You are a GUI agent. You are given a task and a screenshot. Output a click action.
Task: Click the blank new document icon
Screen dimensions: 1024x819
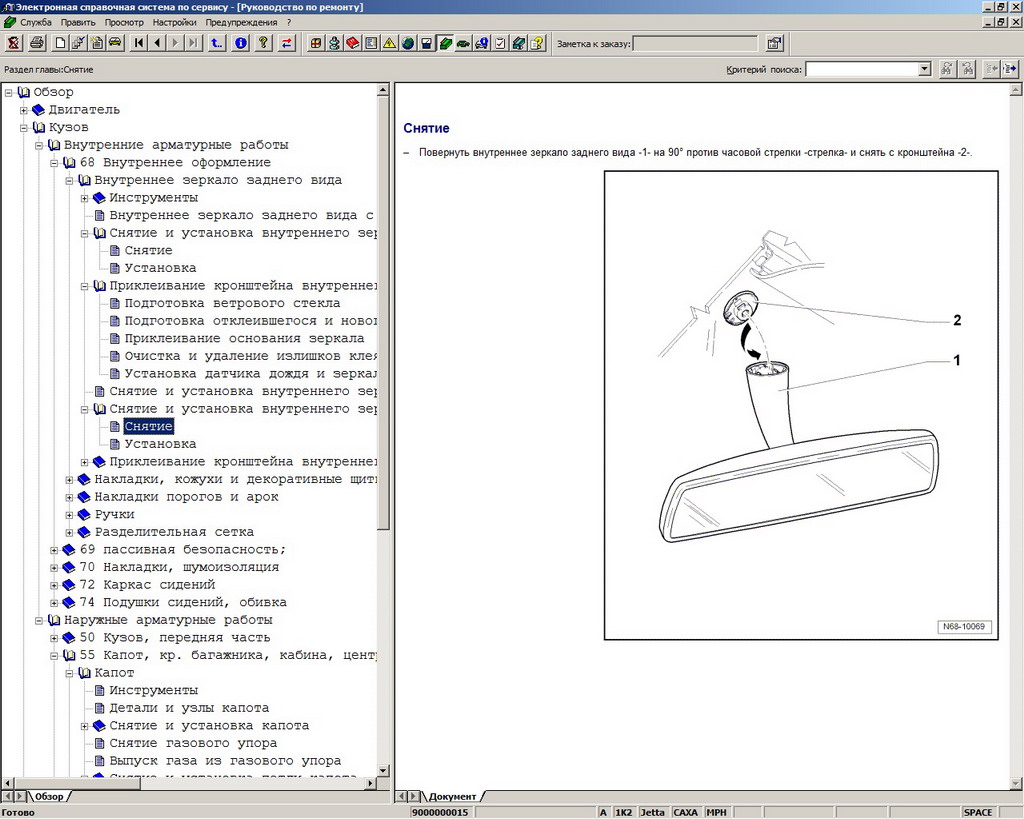coord(60,44)
